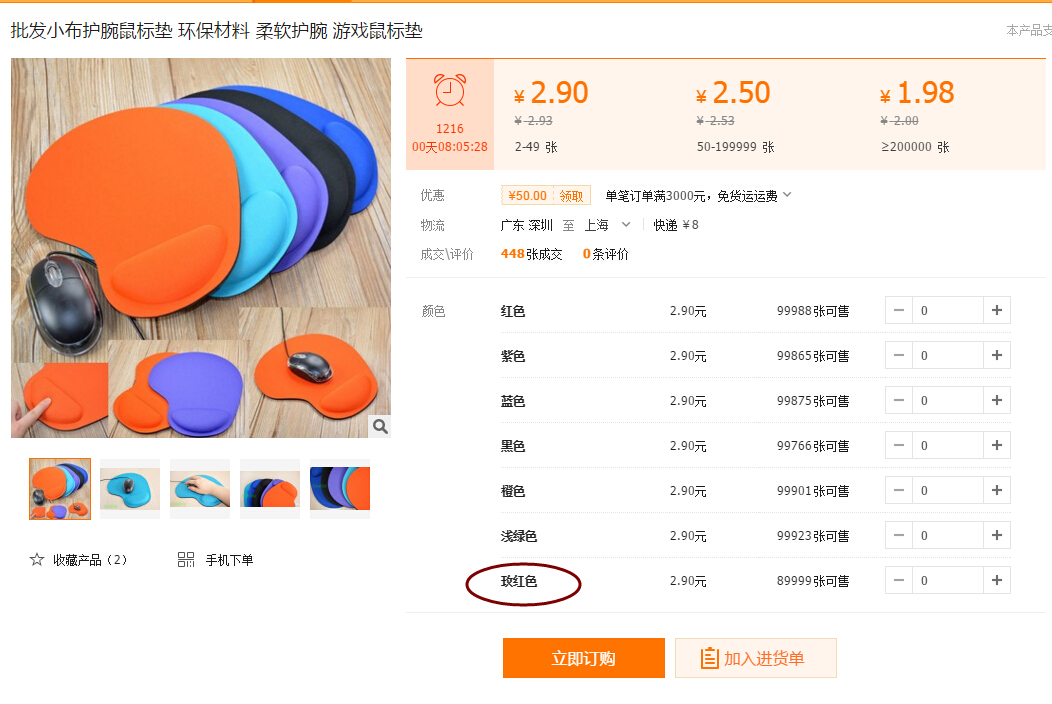The width and height of the screenshot is (1052, 704).
Task: Open the QR code mobile order icon
Action: pyautogui.click(x=186, y=559)
